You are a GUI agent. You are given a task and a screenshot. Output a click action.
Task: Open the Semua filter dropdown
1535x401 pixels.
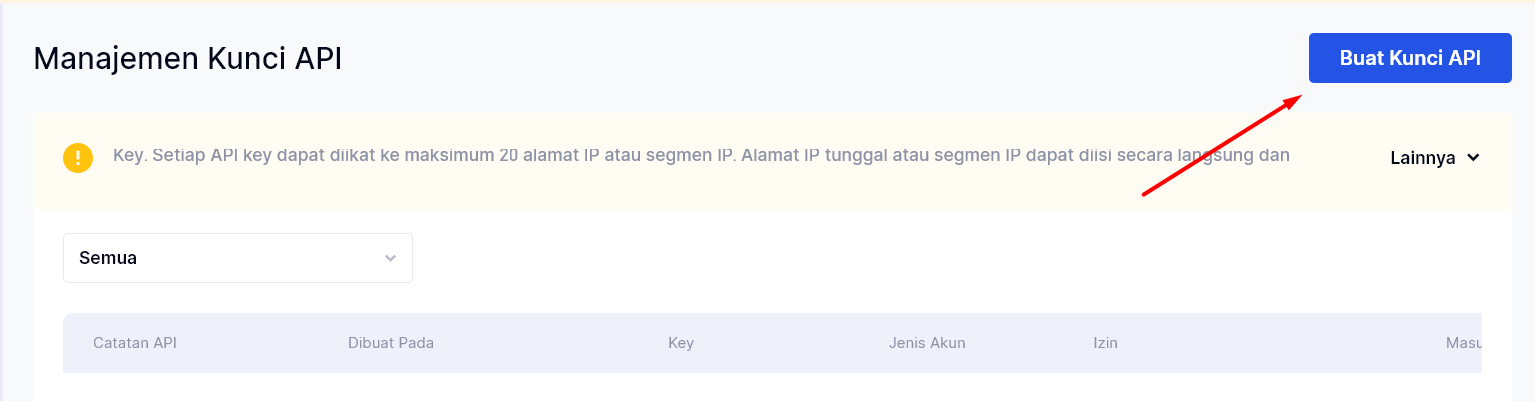click(x=238, y=258)
